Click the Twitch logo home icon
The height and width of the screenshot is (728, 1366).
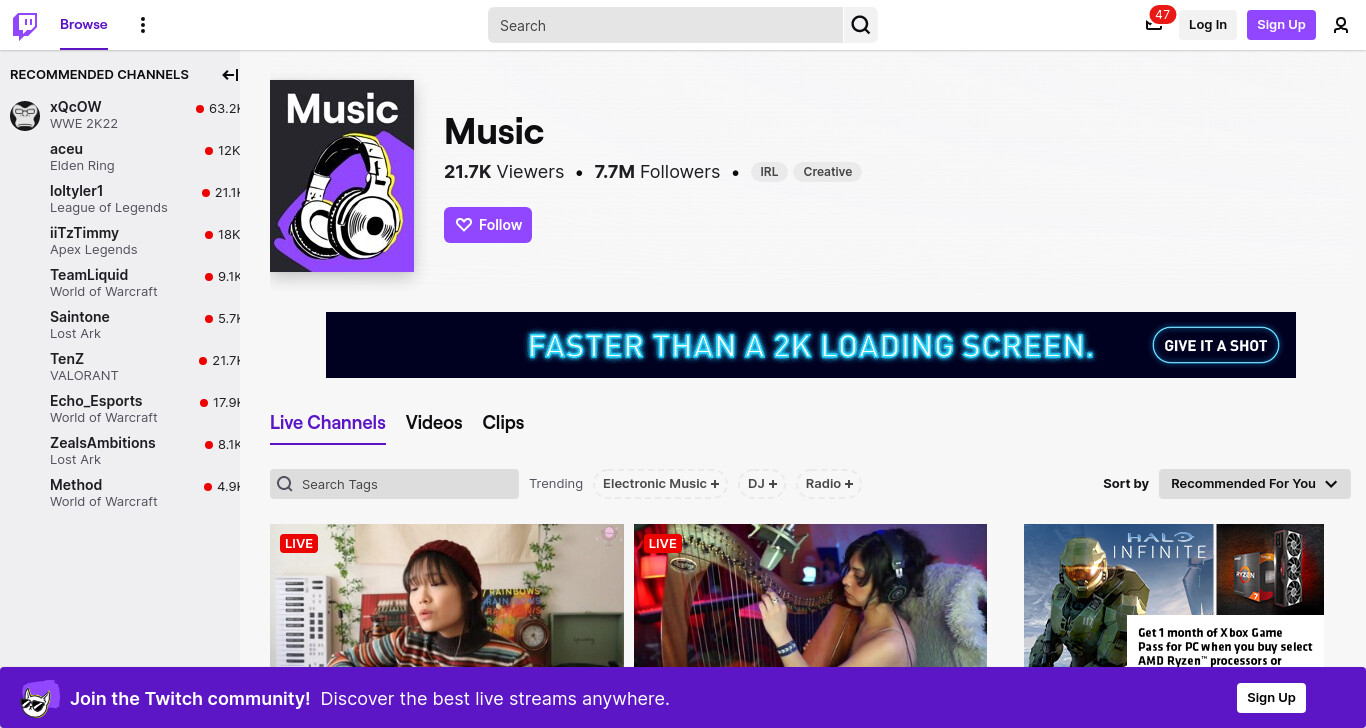click(25, 25)
